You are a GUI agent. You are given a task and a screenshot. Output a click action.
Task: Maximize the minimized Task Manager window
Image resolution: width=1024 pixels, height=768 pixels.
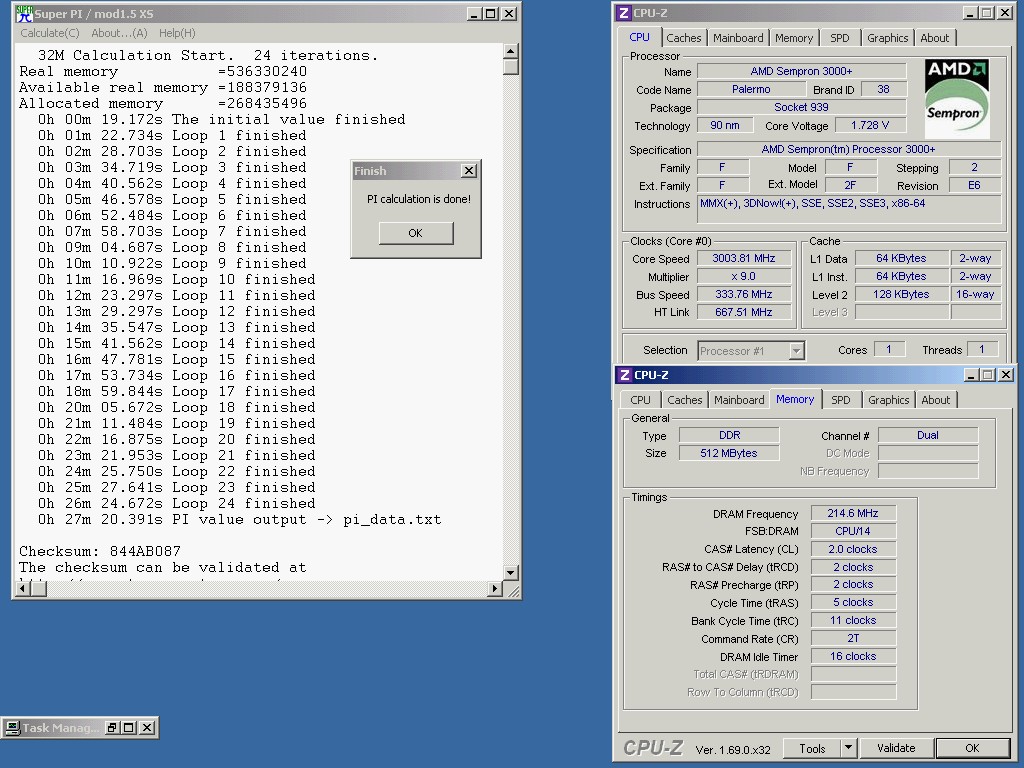(x=129, y=728)
